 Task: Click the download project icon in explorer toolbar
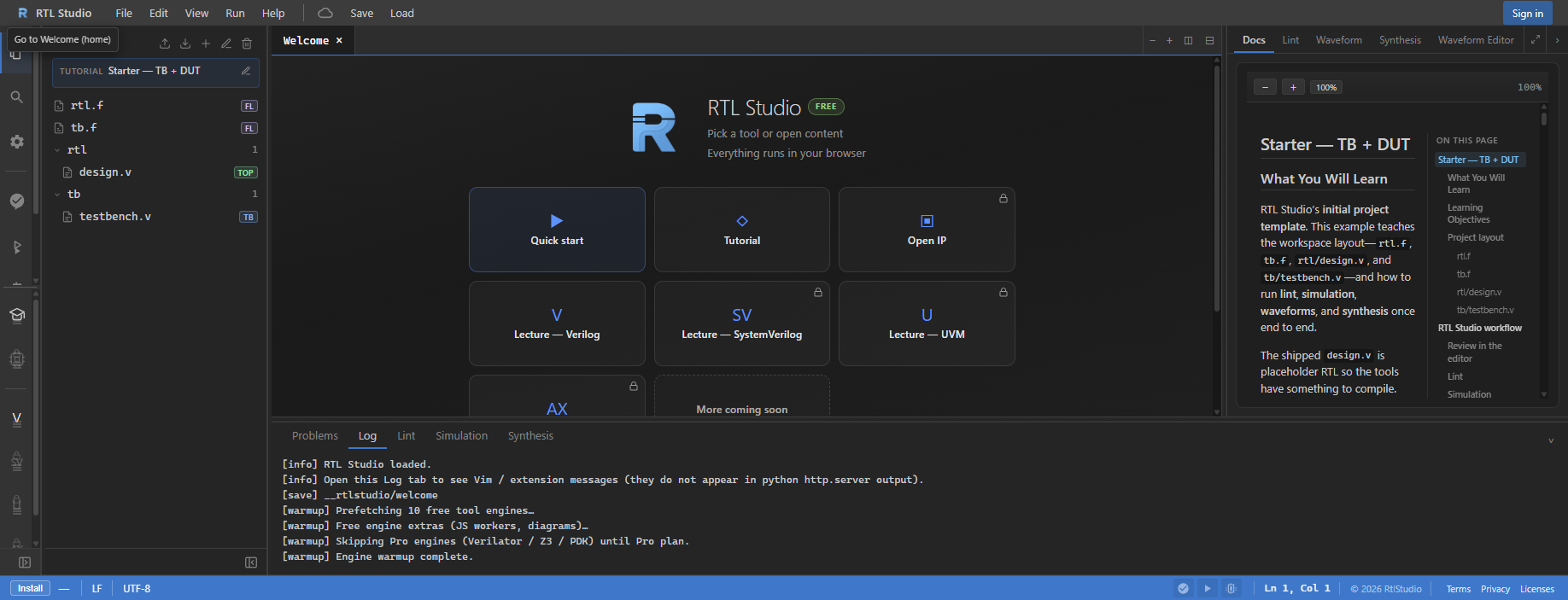(185, 44)
